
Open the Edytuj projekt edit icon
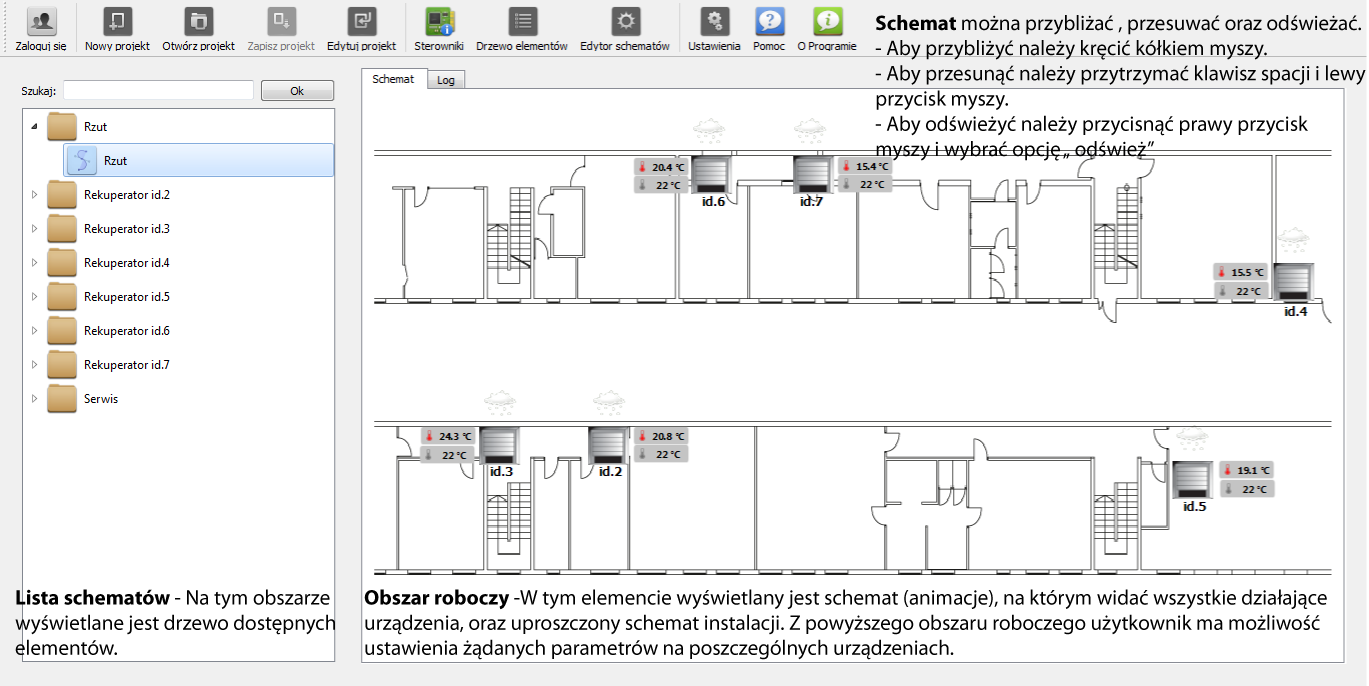[x=361, y=21]
